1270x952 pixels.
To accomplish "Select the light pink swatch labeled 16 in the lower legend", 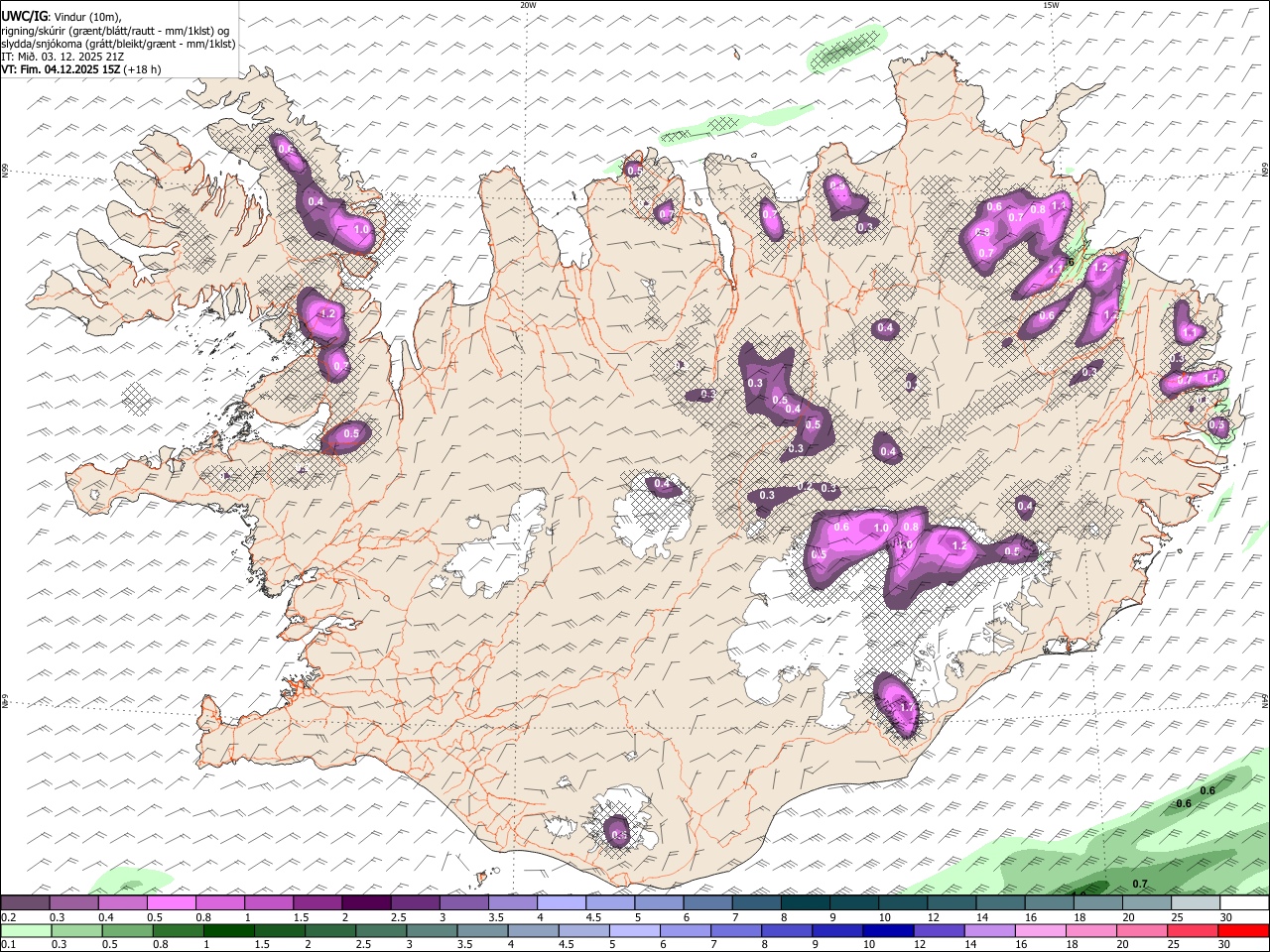I will (x=1040, y=931).
